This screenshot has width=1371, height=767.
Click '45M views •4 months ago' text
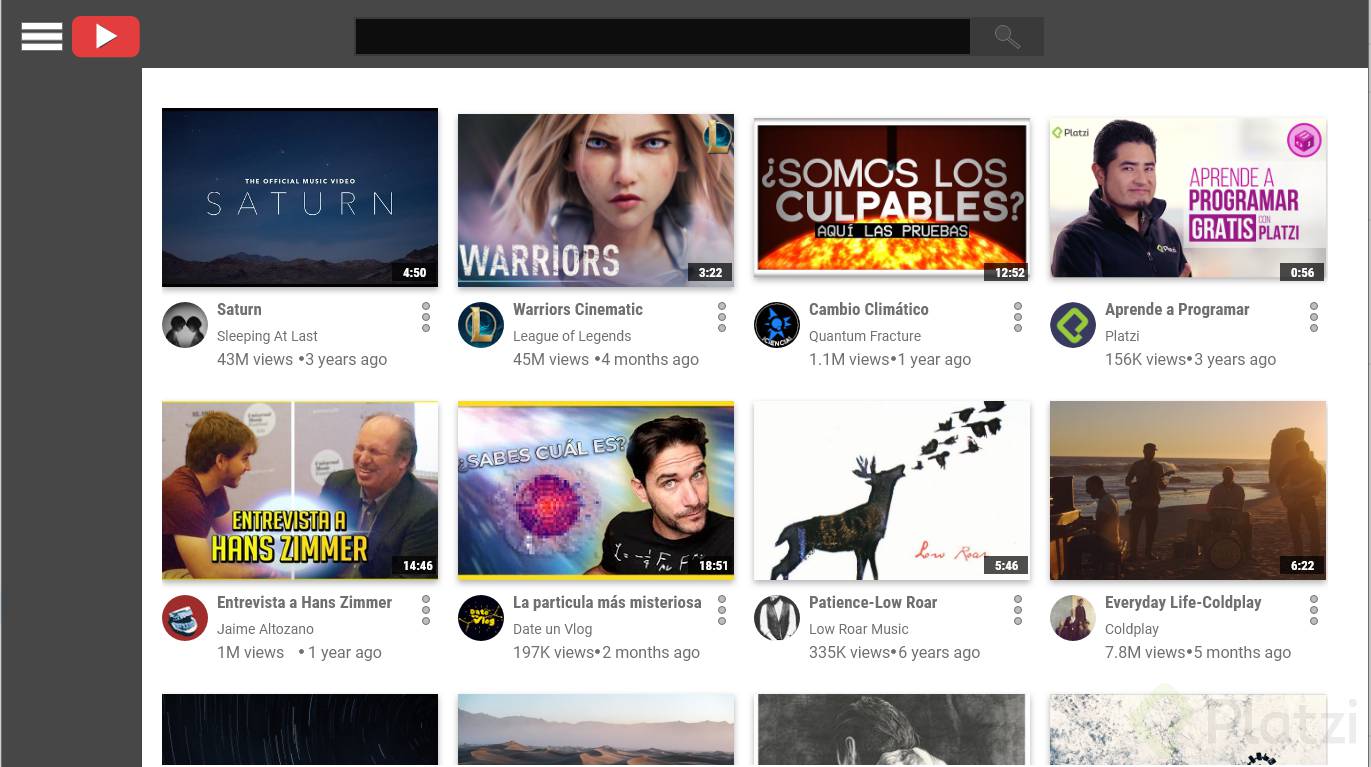click(606, 359)
